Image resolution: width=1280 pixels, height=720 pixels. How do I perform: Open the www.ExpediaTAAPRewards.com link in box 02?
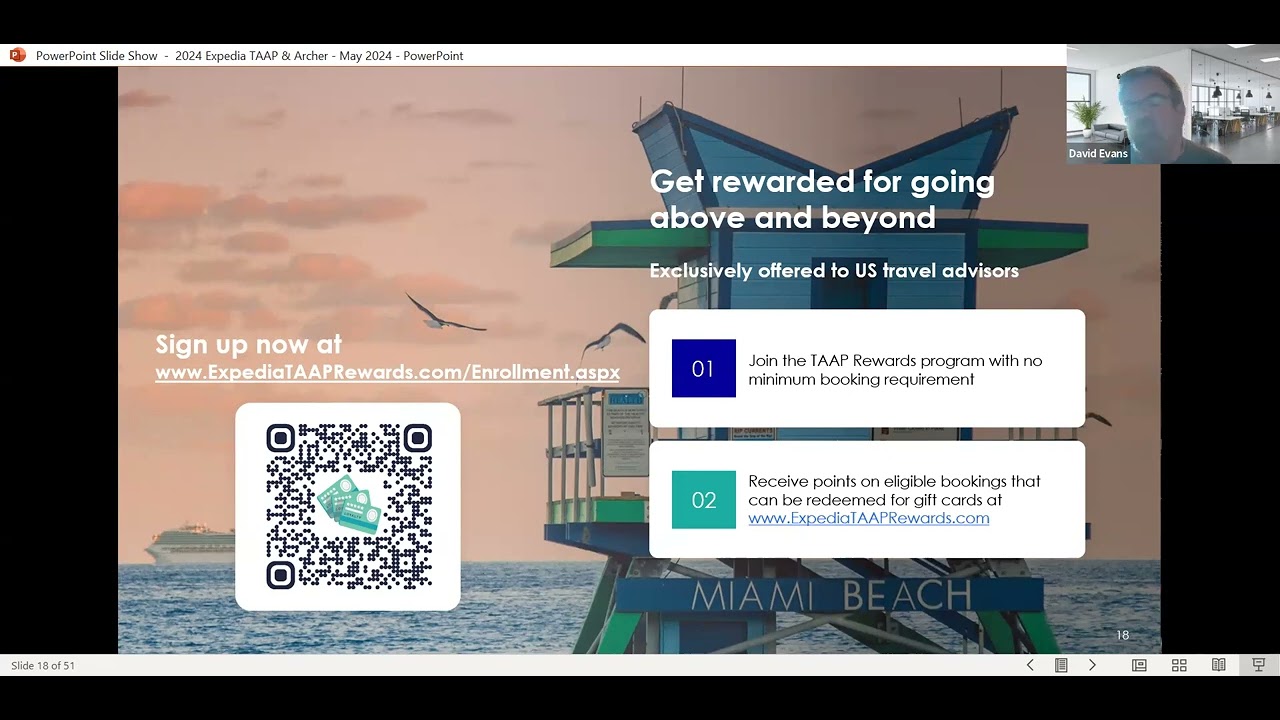(x=868, y=518)
